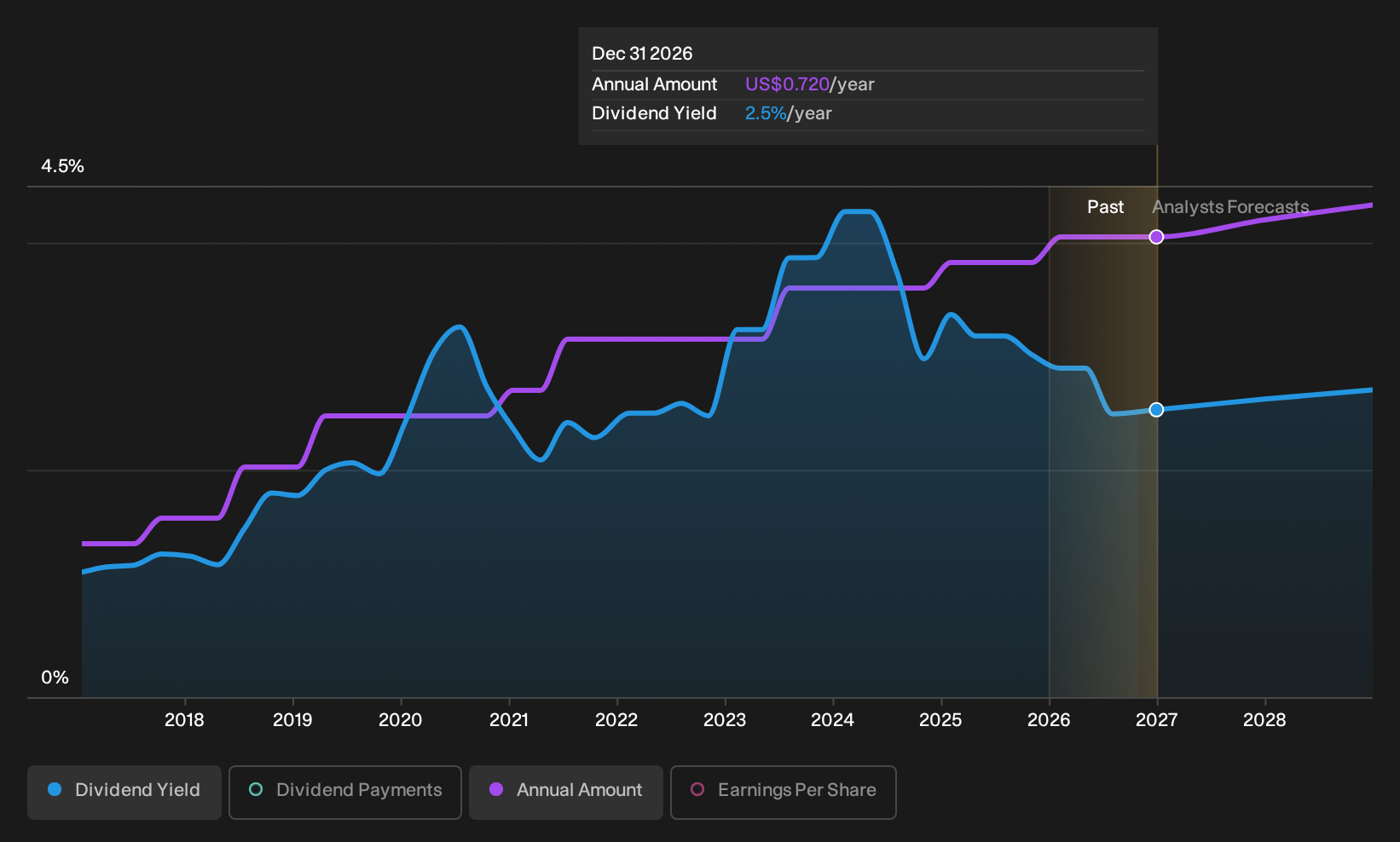Click the 2019 x-axis label
Screen dimensions: 1400x842
click(292, 720)
